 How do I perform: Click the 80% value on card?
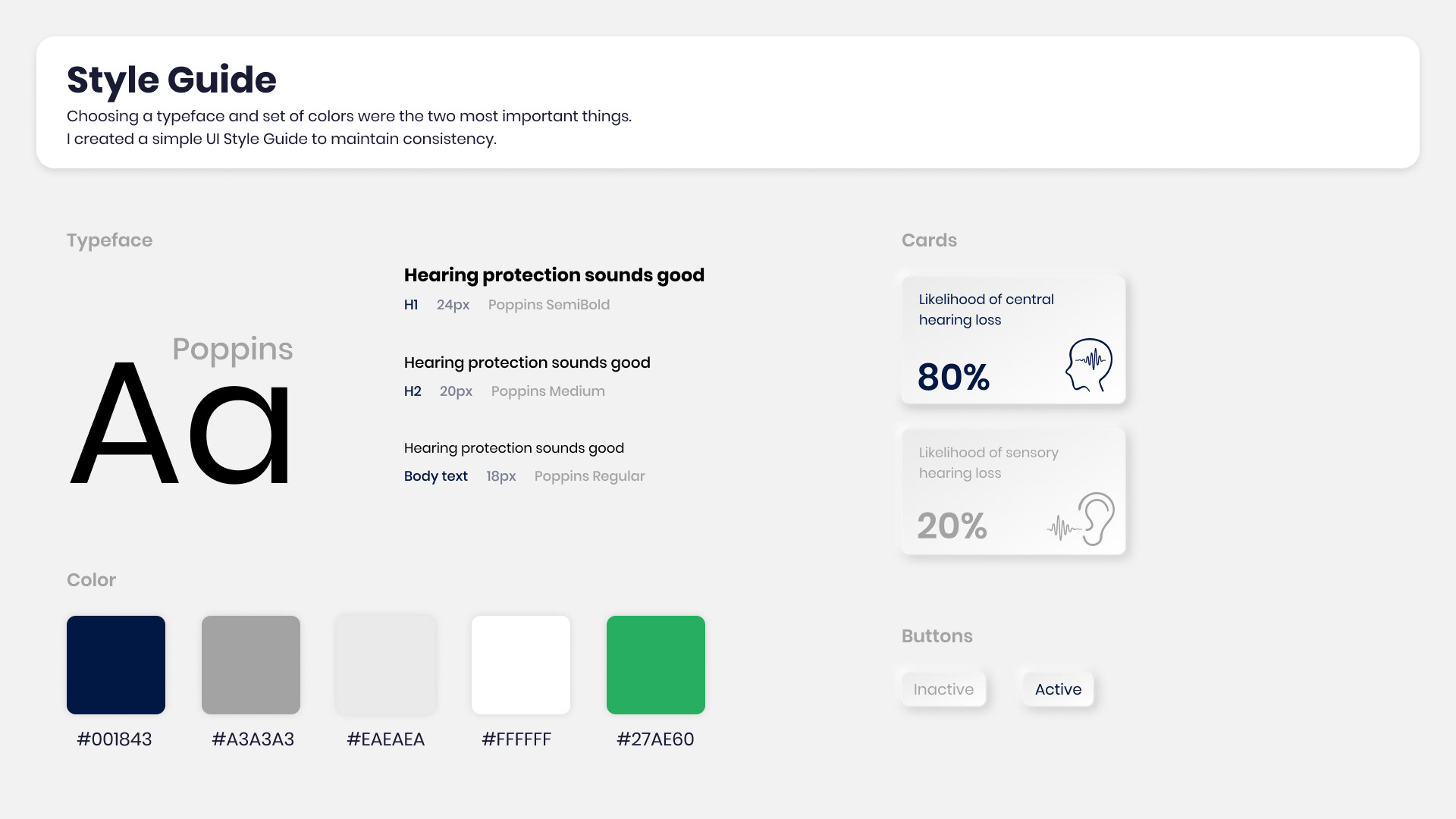pyautogui.click(x=953, y=377)
